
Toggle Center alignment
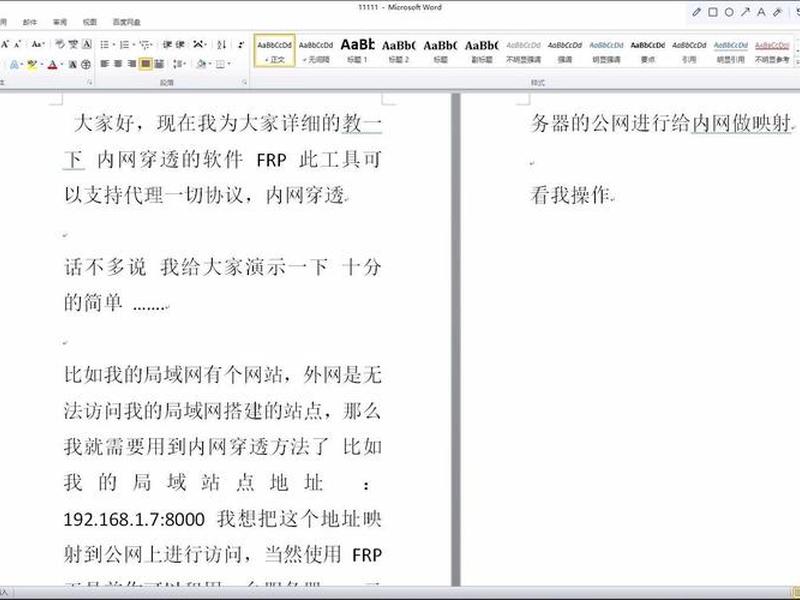(x=118, y=64)
